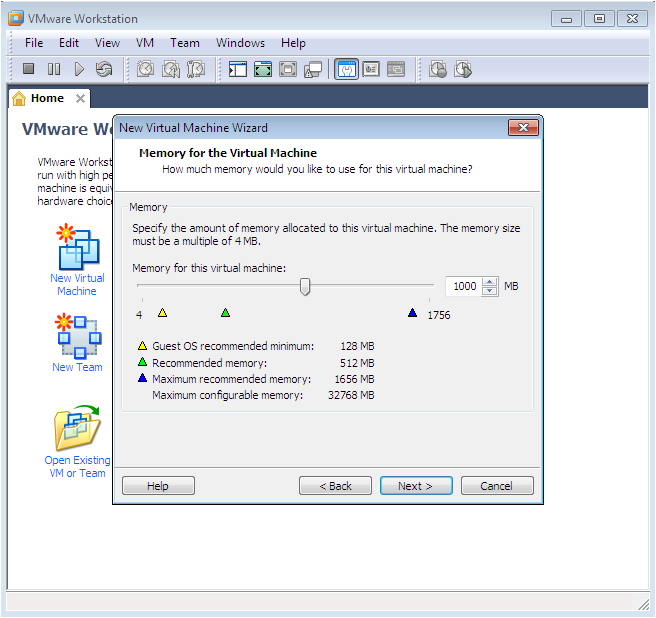The width and height of the screenshot is (656, 618).
Task: Click green triangle beside Recommended memory label
Action: 142,362
